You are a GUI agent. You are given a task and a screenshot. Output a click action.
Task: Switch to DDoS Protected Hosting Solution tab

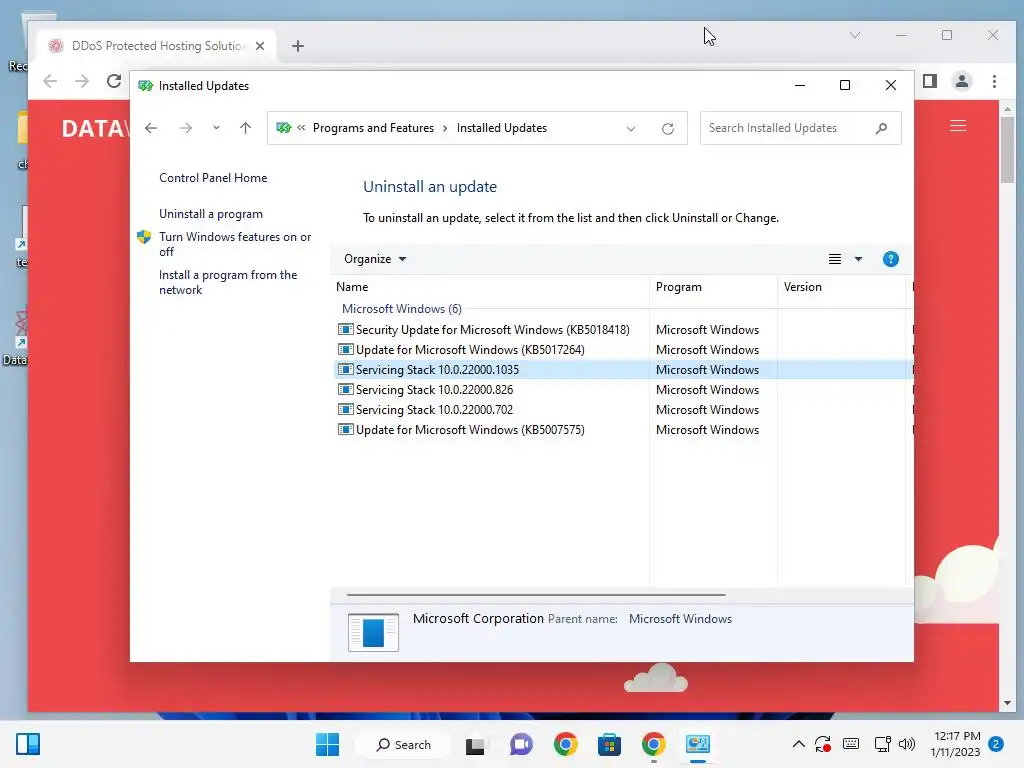(157, 46)
